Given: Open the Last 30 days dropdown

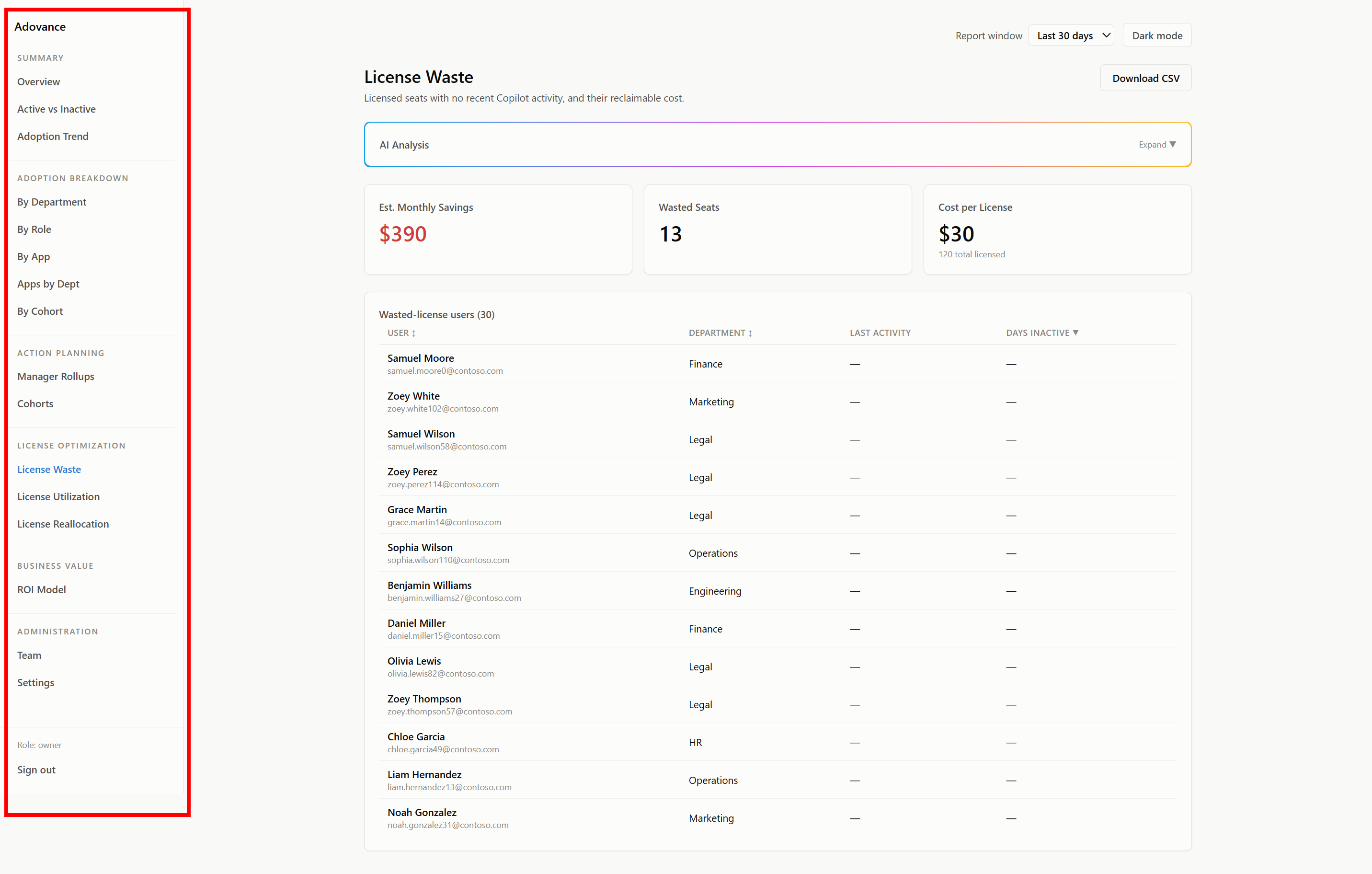Looking at the screenshot, I should 1071,35.
